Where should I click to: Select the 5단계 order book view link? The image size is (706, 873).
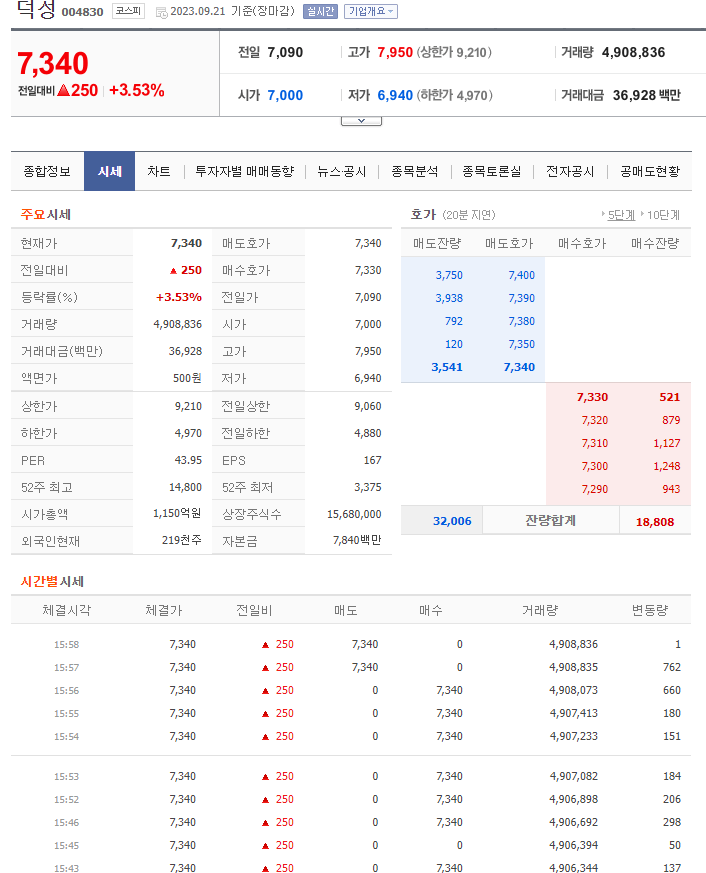click(x=621, y=215)
